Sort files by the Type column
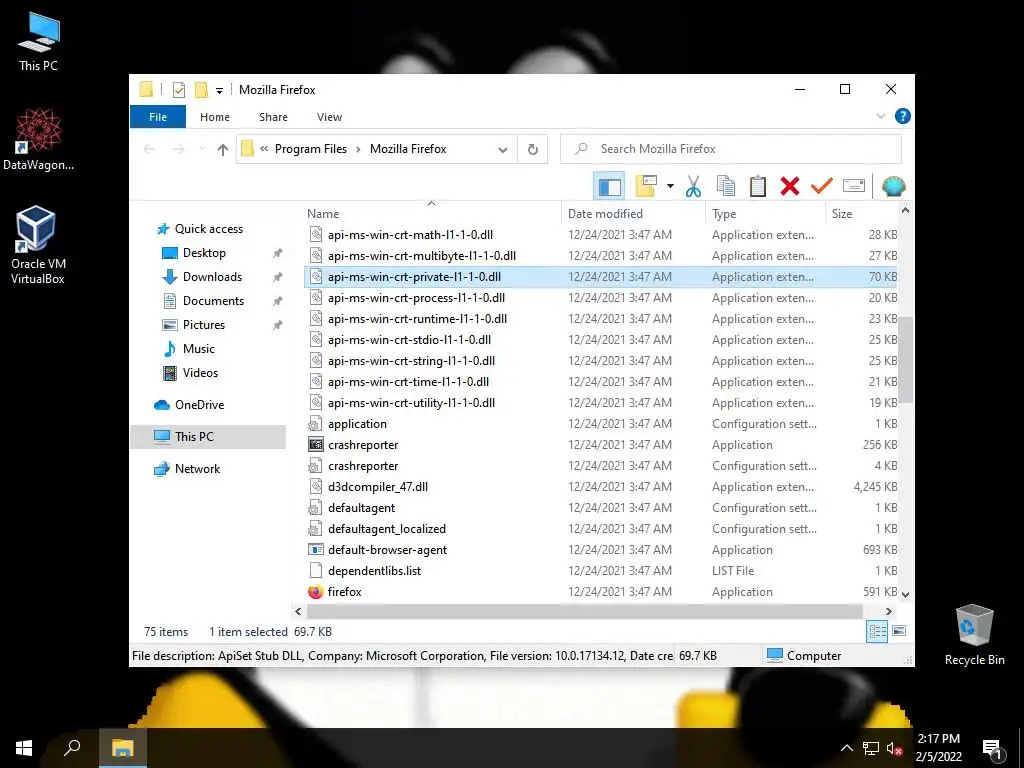This screenshot has width=1024, height=768. (765, 214)
